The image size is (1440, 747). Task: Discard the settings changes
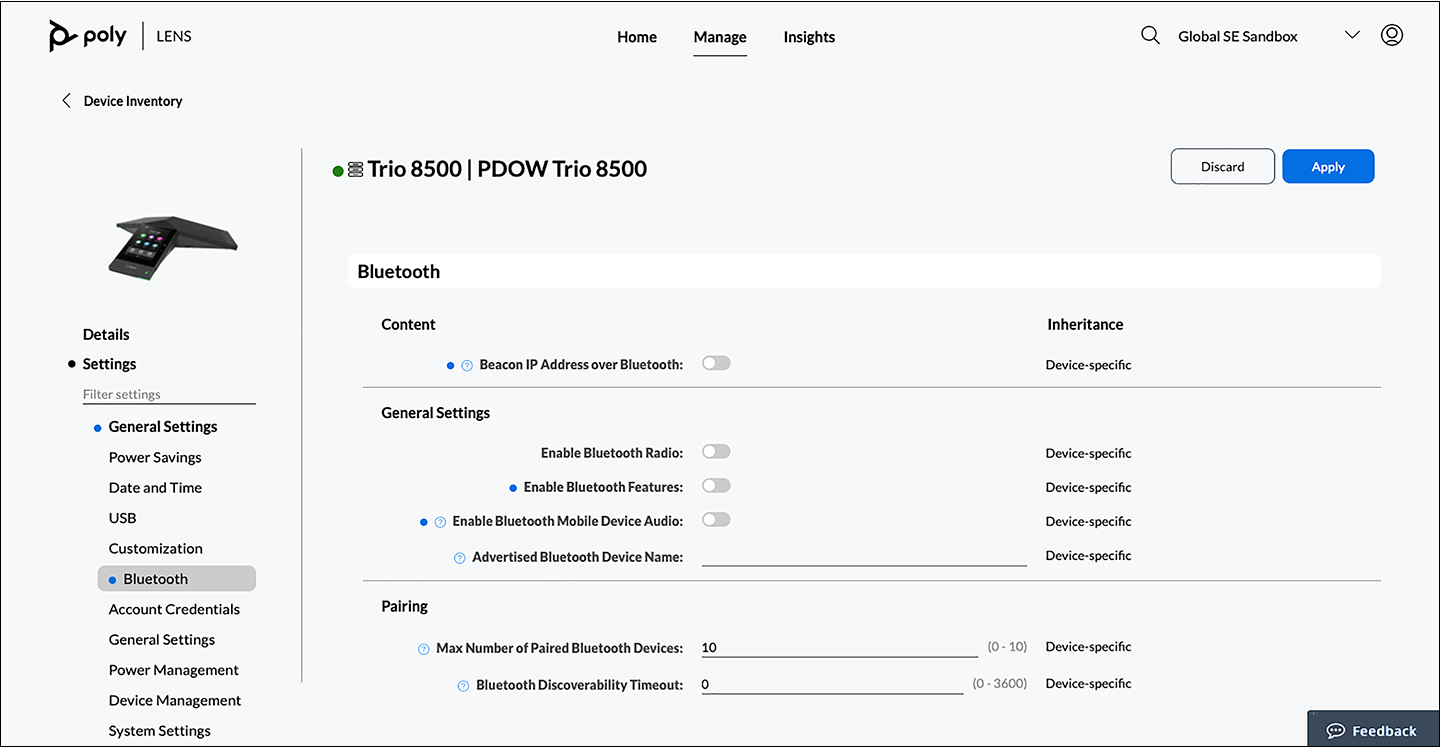pyautogui.click(x=1222, y=167)
